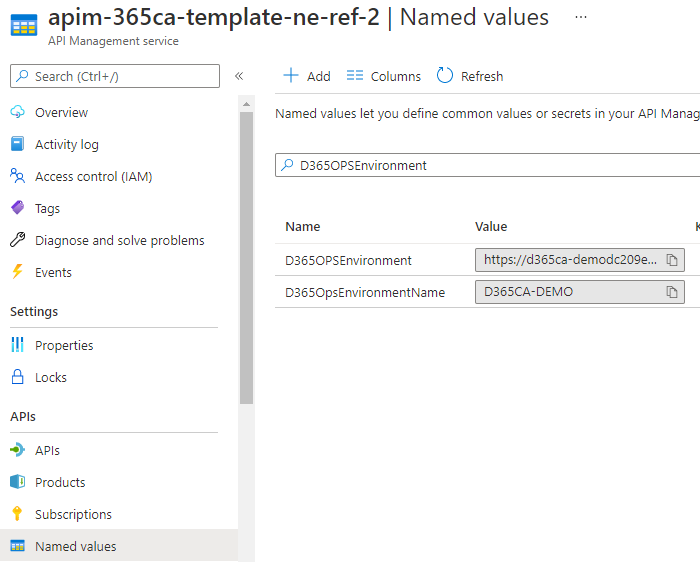
Task: Open the Tags menu item
Action: click(47, 208)
